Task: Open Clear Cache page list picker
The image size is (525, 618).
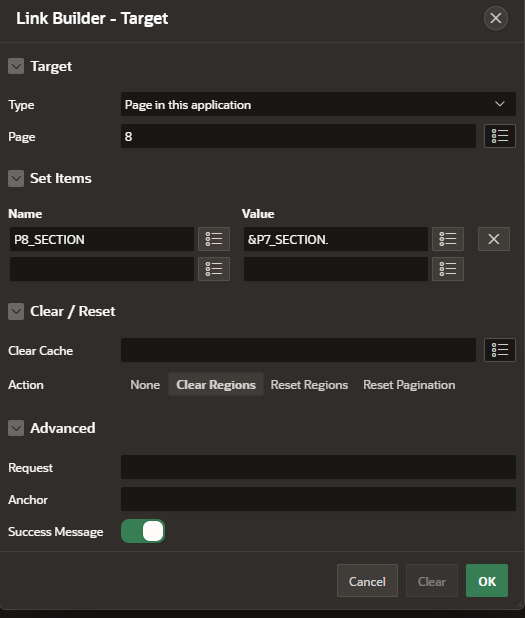Action: (x=499, y=350)
